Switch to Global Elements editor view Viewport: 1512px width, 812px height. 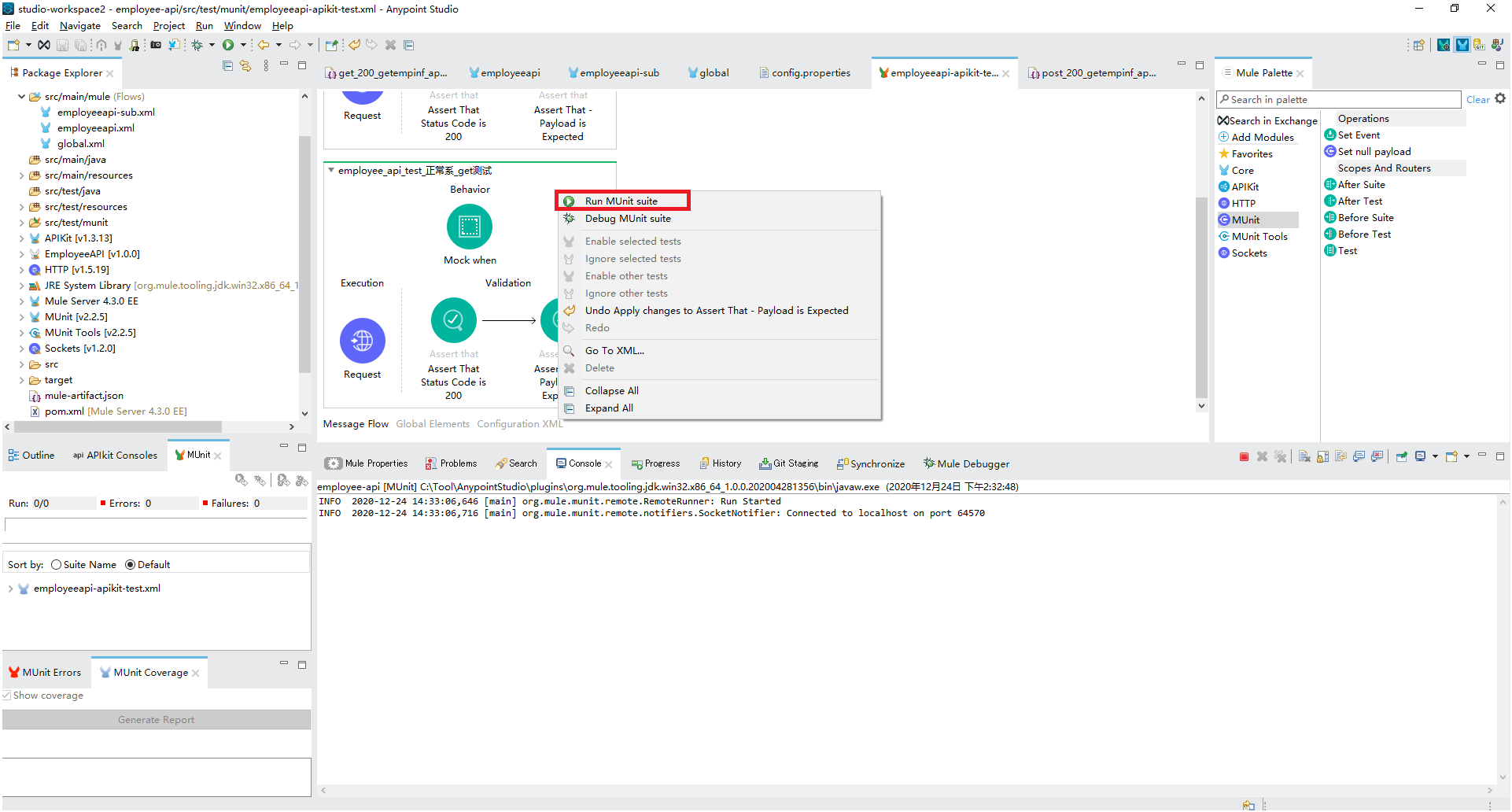pyautogui.click(x=433, y=423)
